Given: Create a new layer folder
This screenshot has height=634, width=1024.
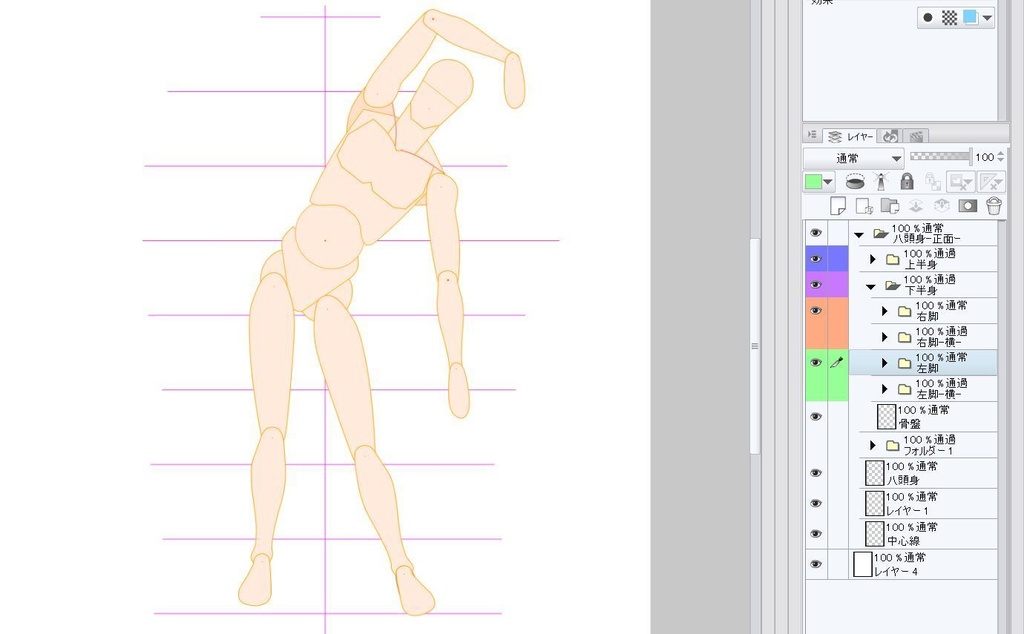Looking at the screenshot, I should pos(889,206).
